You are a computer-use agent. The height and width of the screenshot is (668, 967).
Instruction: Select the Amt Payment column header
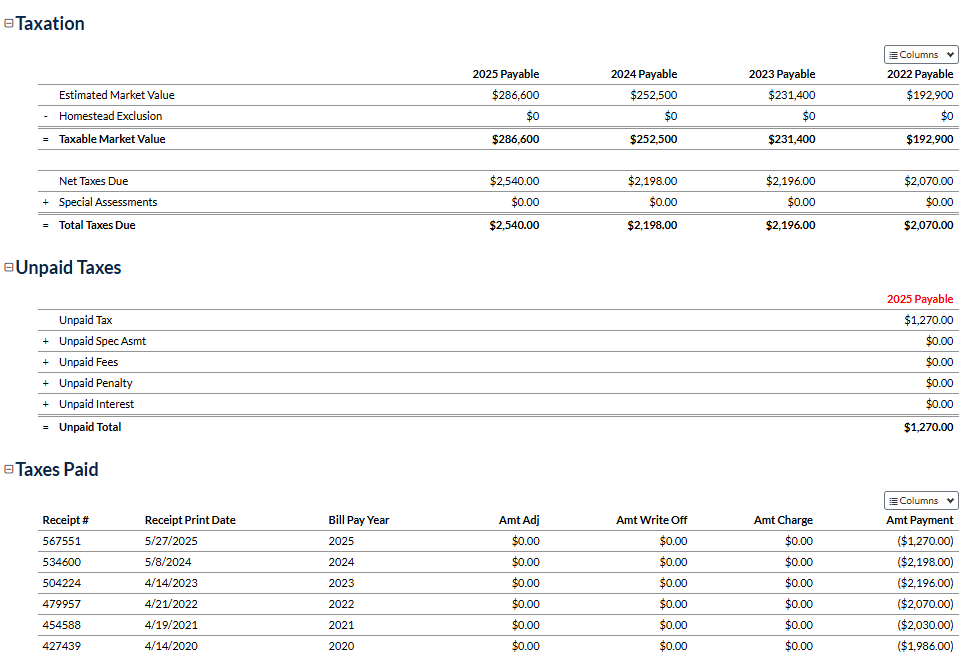(x=919, y=520)
